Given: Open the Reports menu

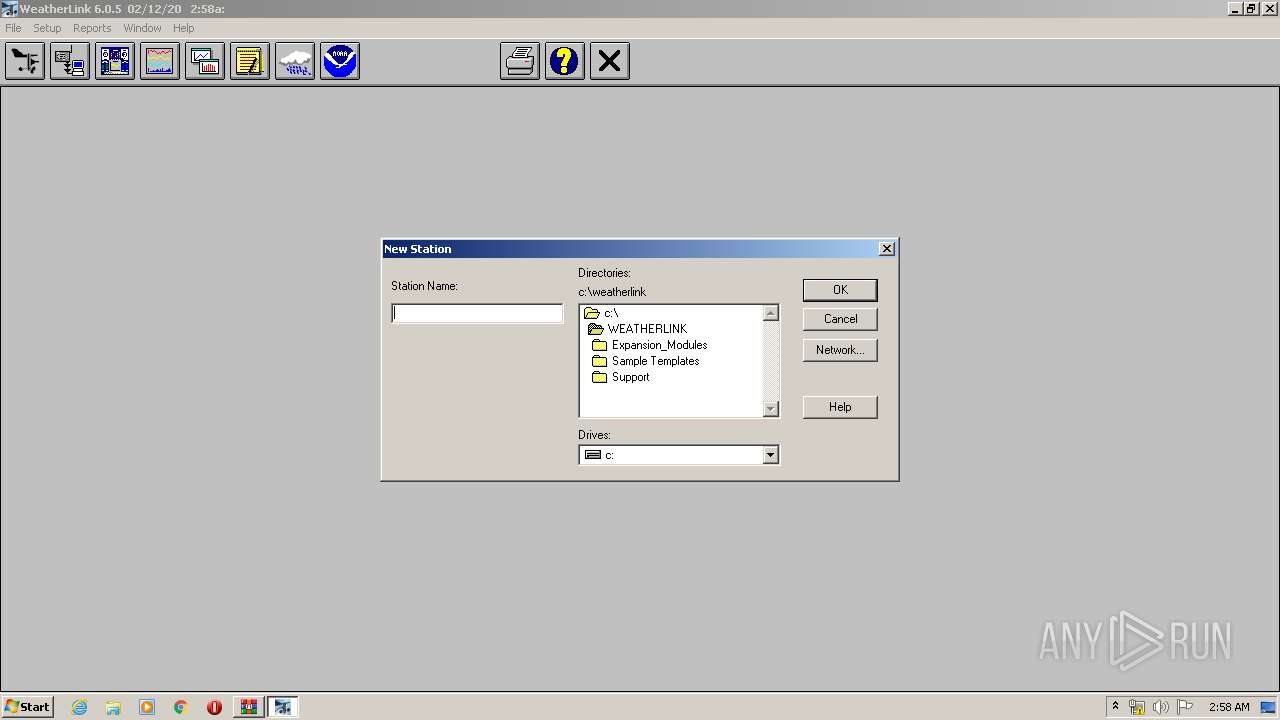Looking at the screenshot, I should pyautogui.click(x=92, y=28).
